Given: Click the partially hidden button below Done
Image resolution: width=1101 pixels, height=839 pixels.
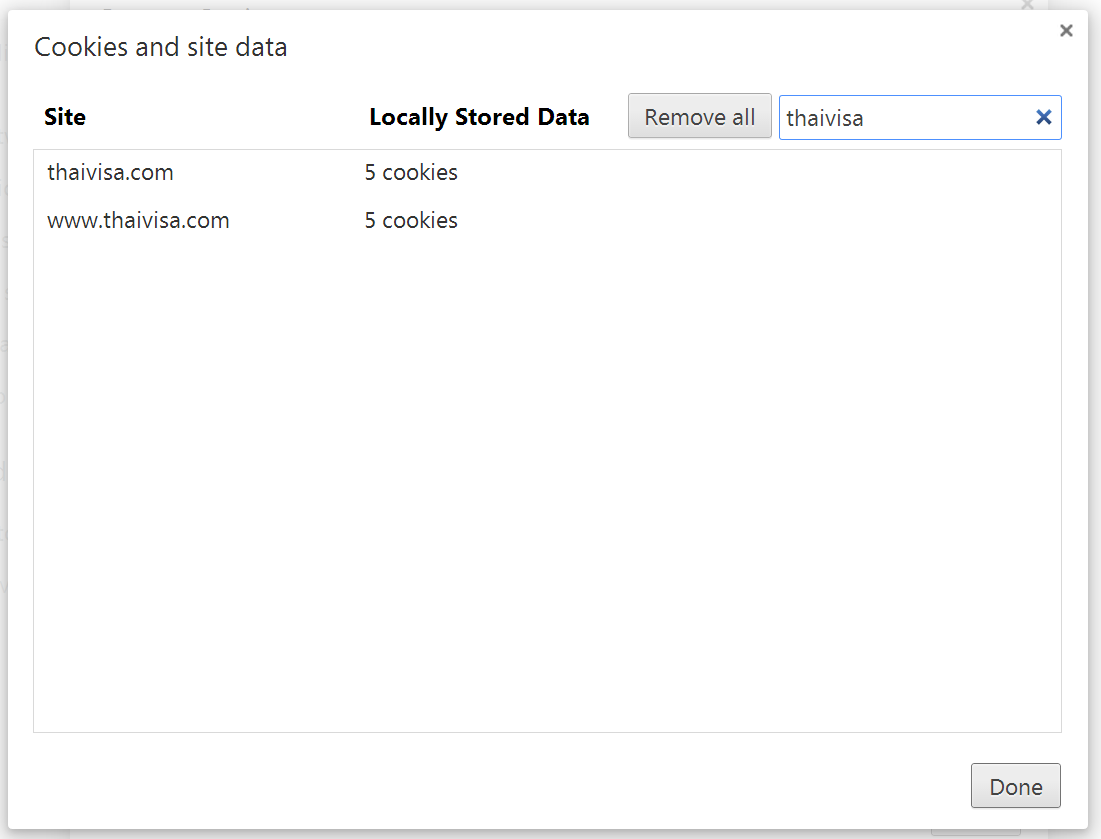Looking at the screenshot, I should [975, 833].
